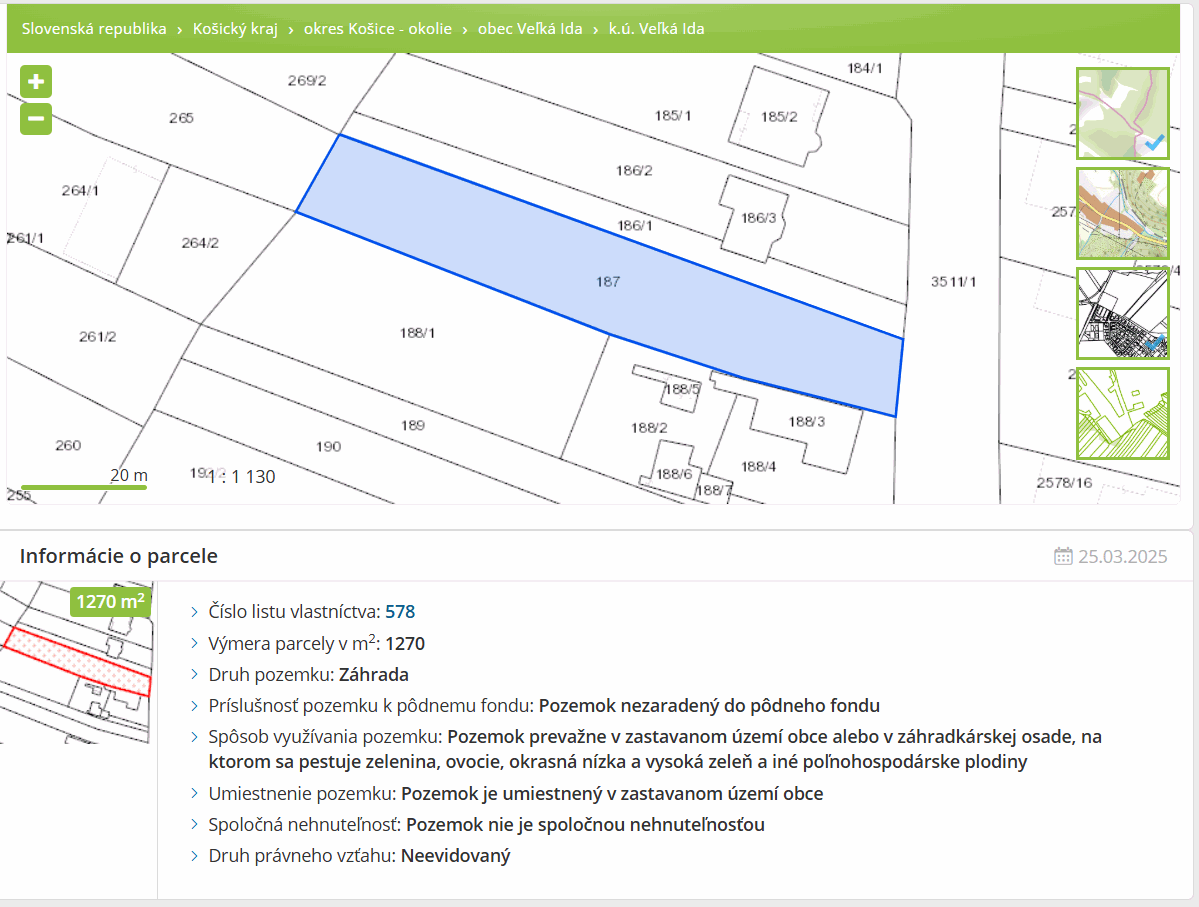Click the chevron before Číslo listu vlastníctva
The height and width of the screenshot is (907, 1199).
point(195,611)
